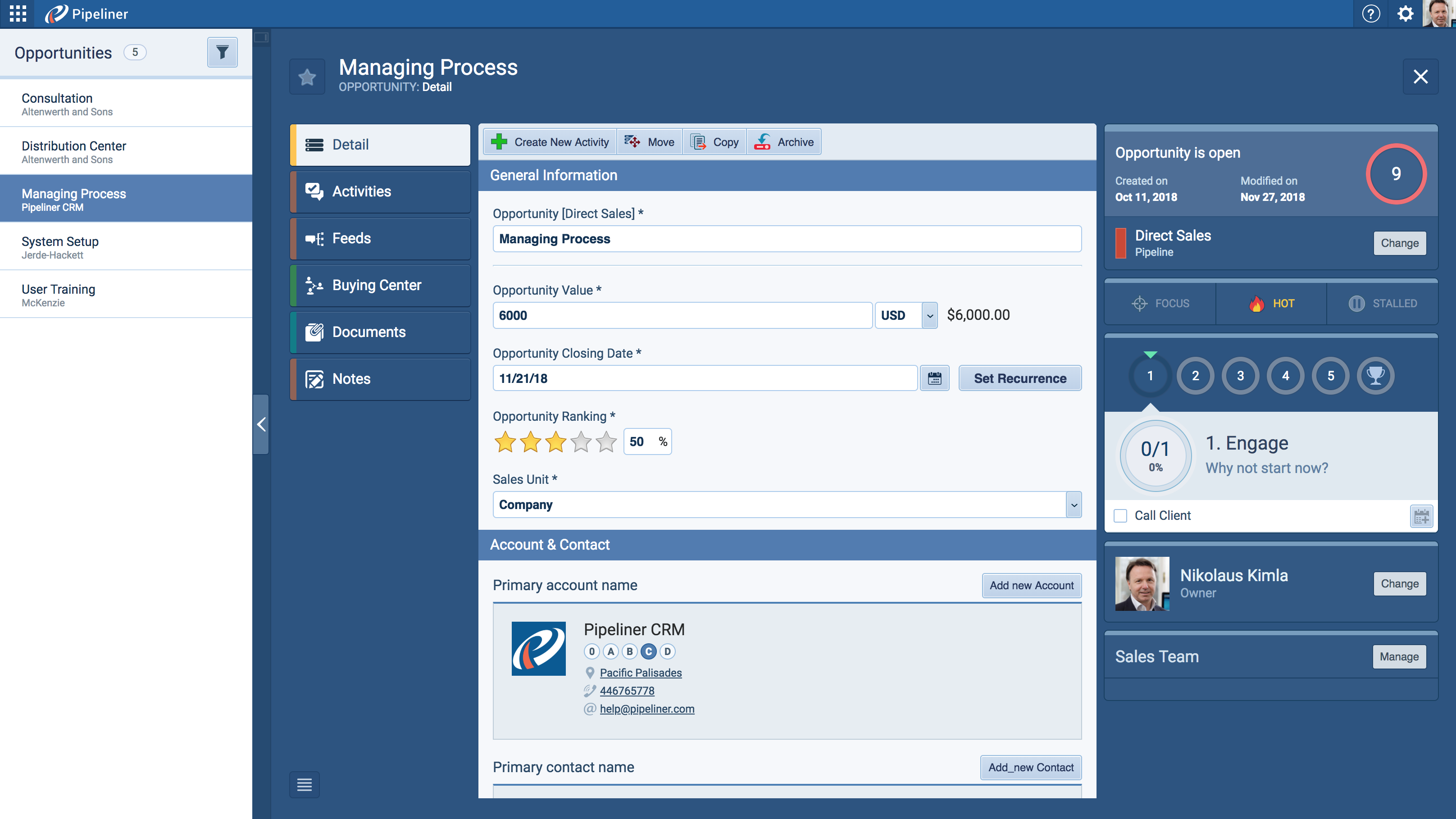The height and width of the screenshot is (819, 1456).
Task: Toggle the HOT status flag
Action: pos(1271,304)
